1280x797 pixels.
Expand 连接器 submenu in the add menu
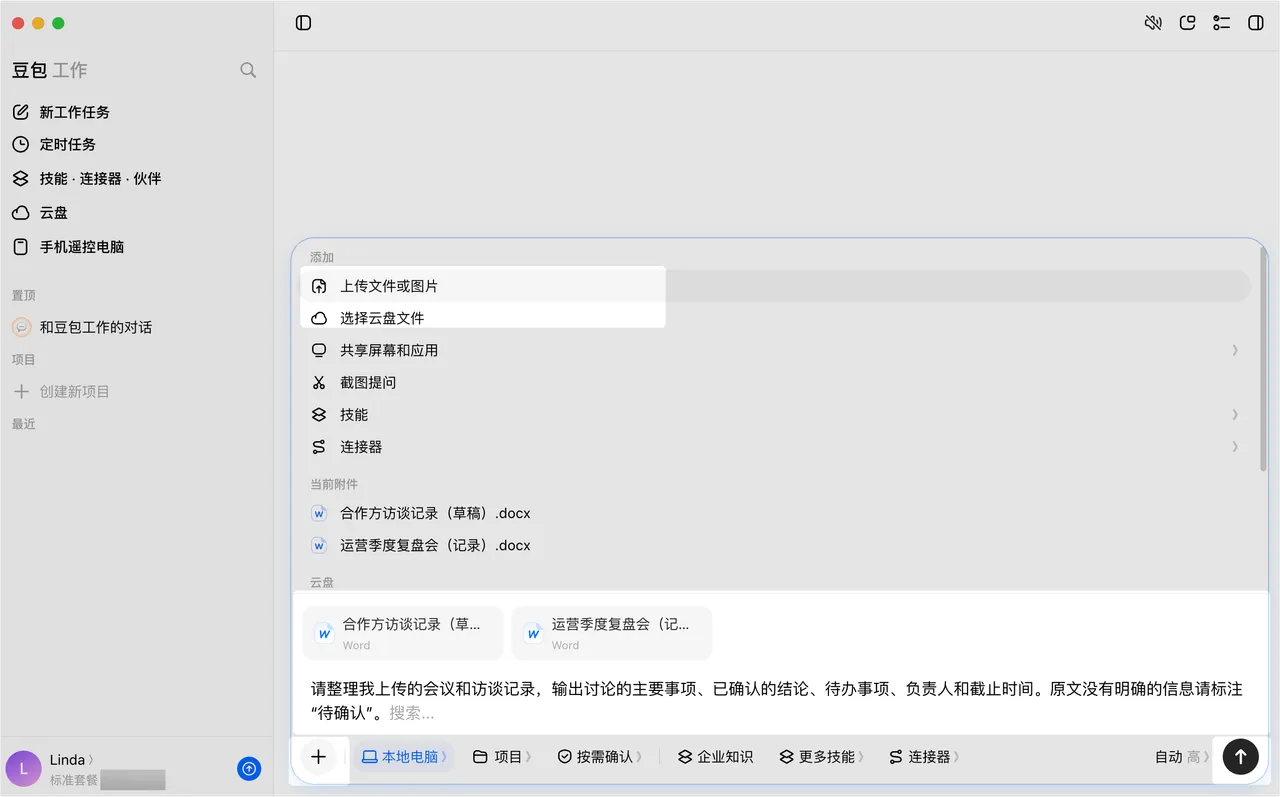point(775,447)
